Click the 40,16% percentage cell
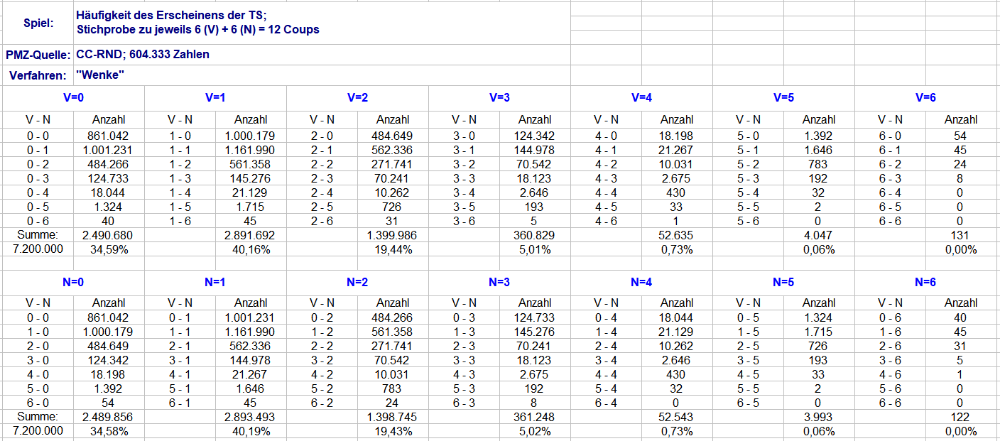The width and height of the screenshot is (1000, 441). [251, 250]
